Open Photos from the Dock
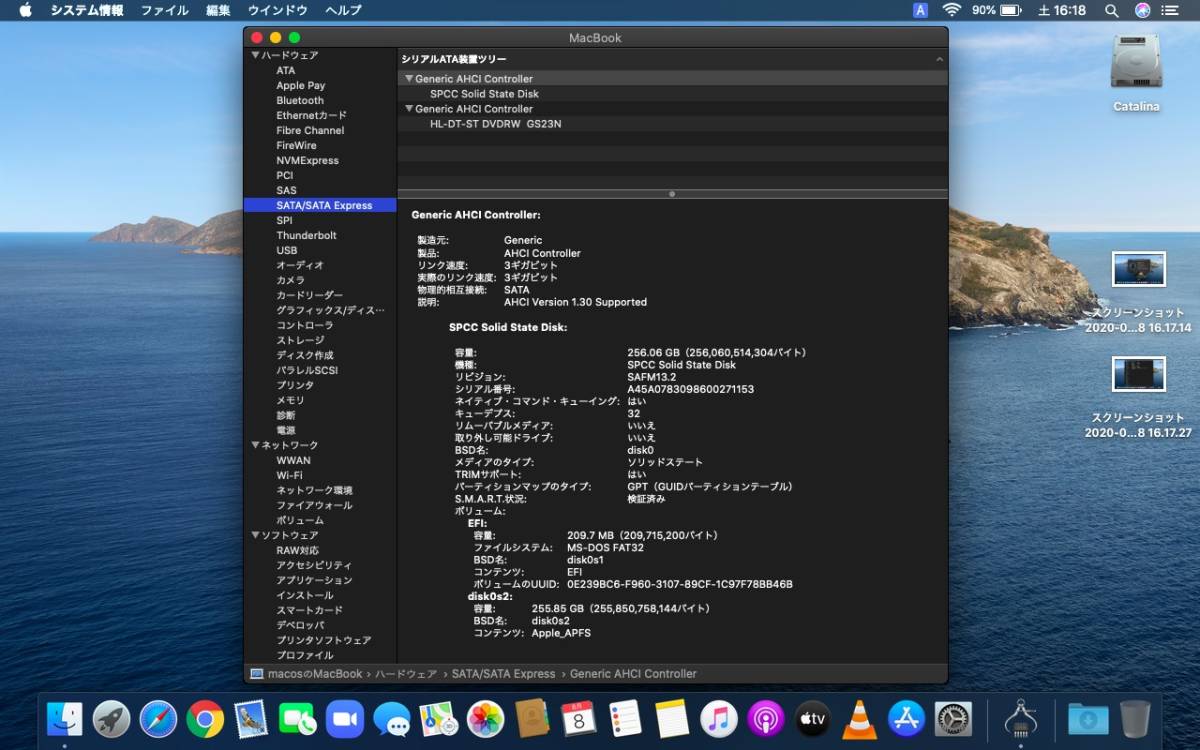Screen dimensions: 1200x750 coord(485,718)
